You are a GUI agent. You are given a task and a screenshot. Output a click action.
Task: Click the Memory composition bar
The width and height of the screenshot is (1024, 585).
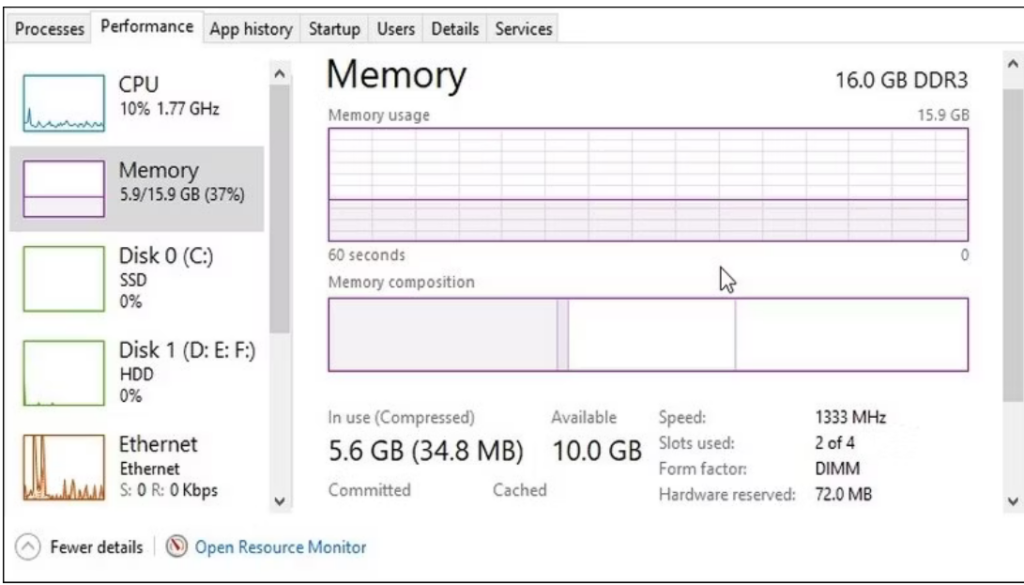[648, 334]
